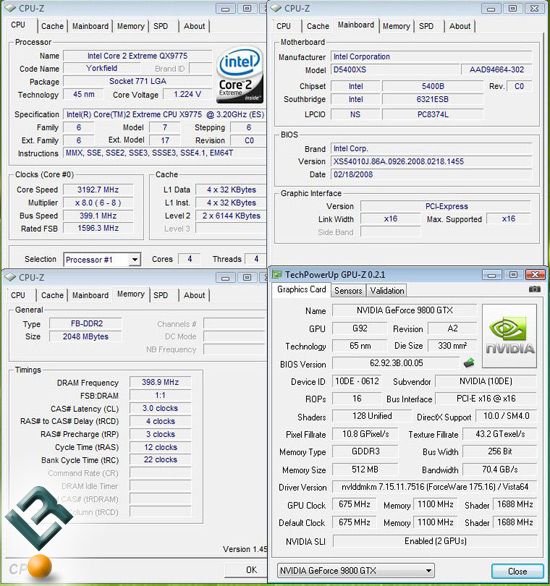Select Cache tab in the Memory window
The image size is (550, 586).
[x=52, y=295]
